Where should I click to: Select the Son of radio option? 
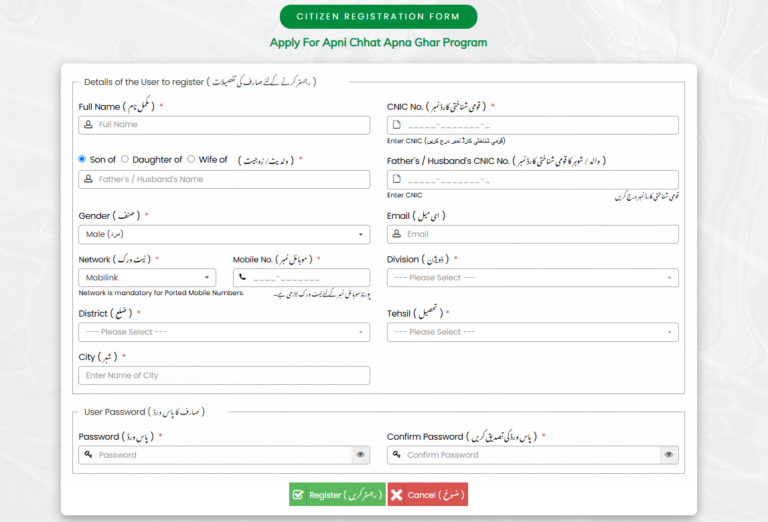[x=82, y=159]
